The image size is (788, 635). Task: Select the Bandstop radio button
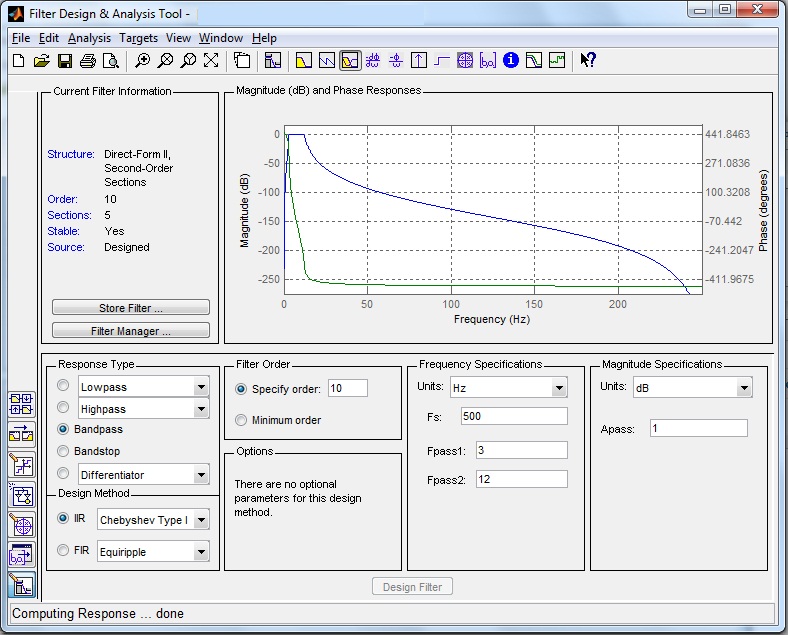(64, 452)
